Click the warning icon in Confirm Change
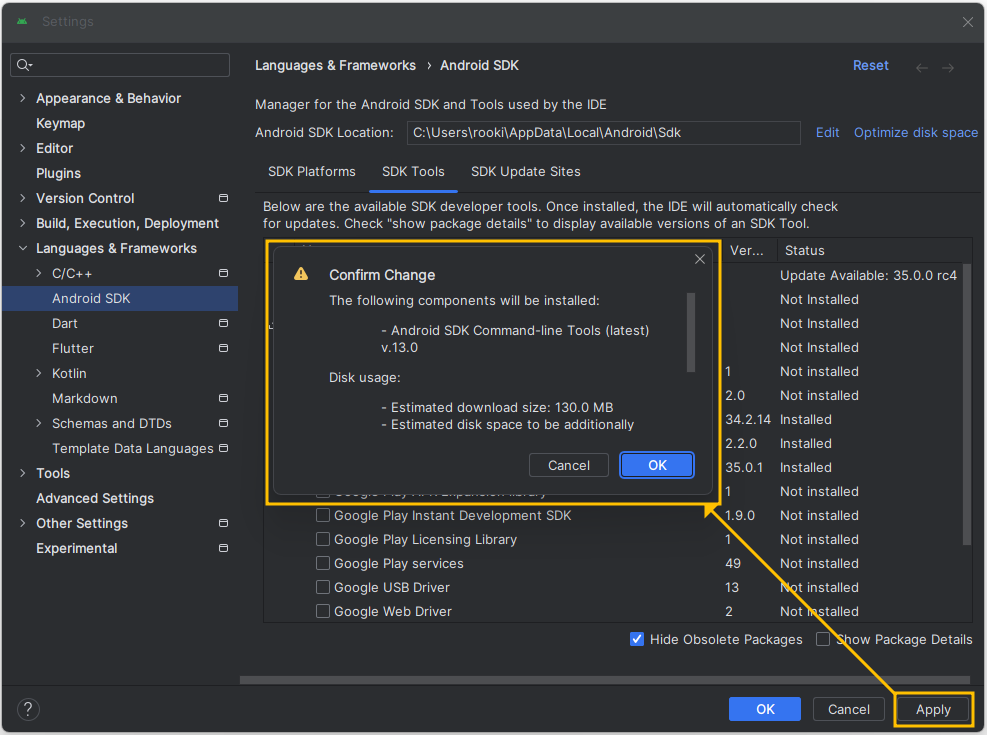 (301, 274)
